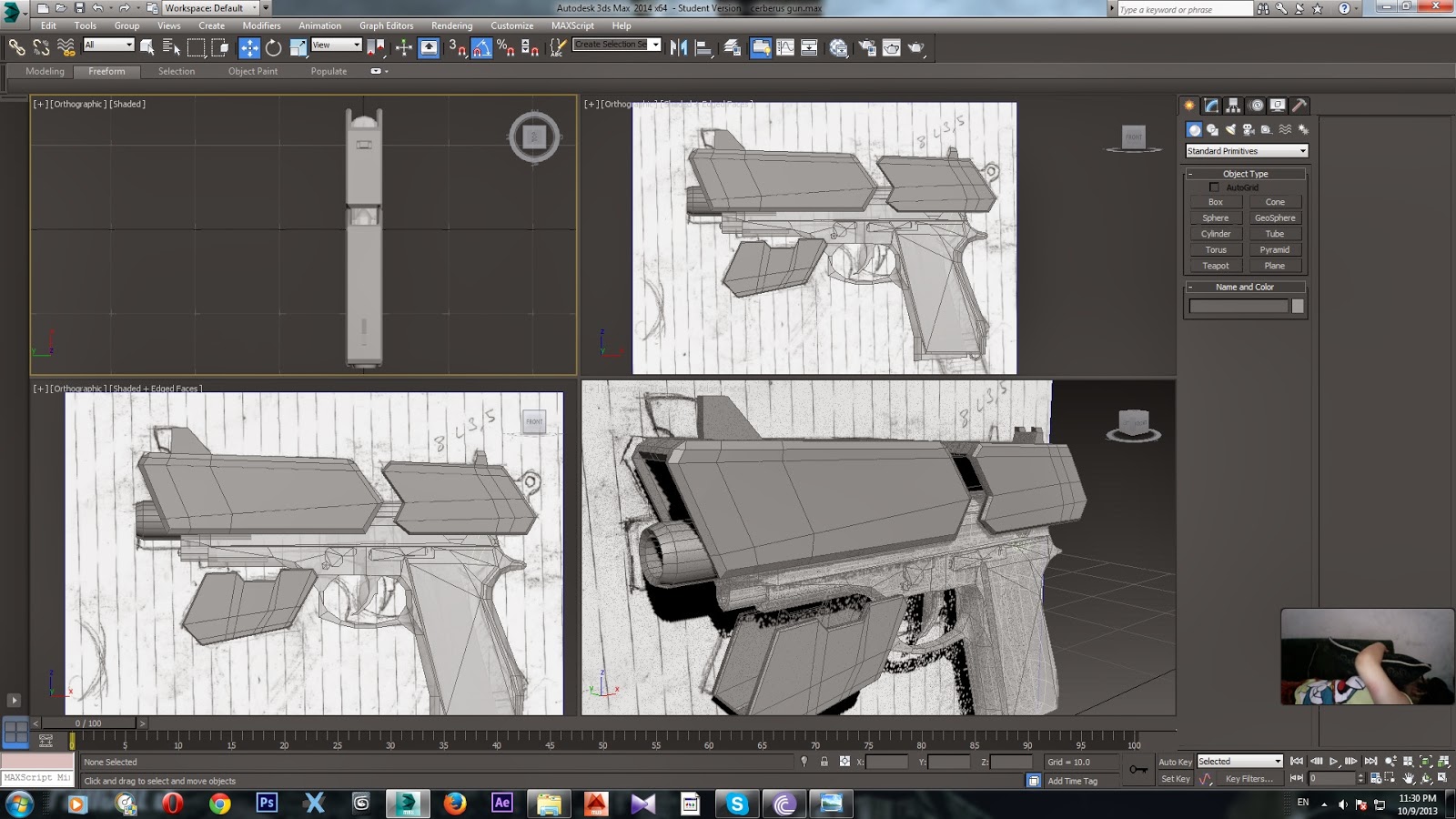Click the Teapot primitive button

pos(1216,266)
